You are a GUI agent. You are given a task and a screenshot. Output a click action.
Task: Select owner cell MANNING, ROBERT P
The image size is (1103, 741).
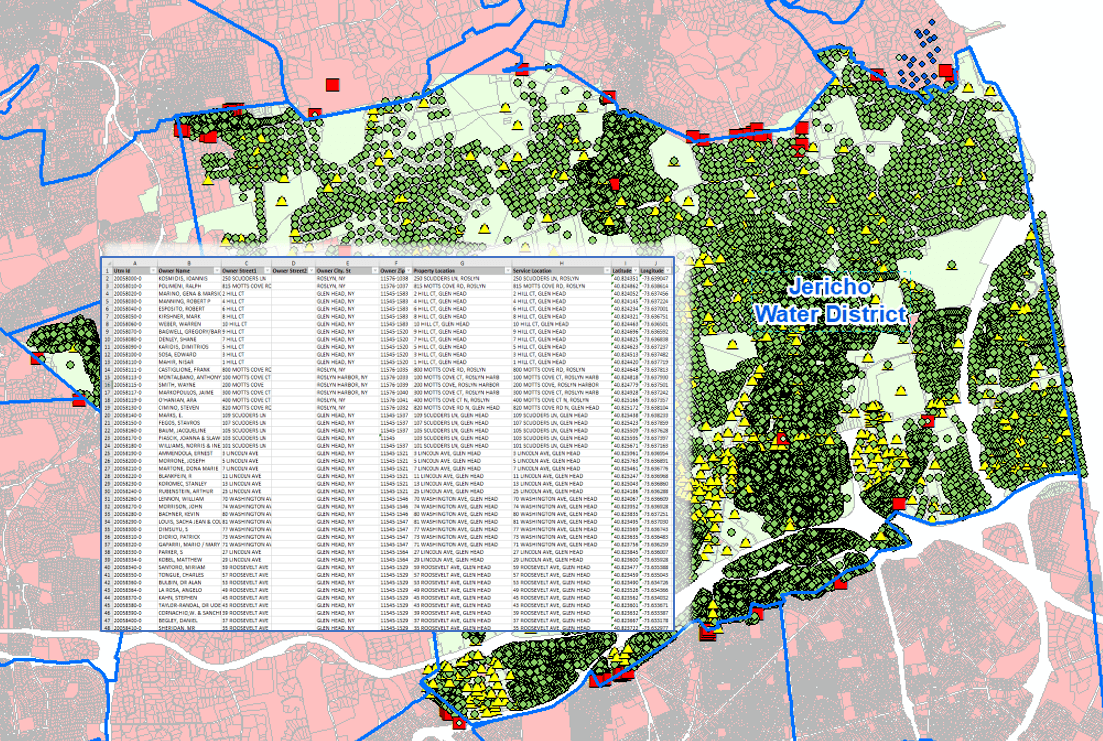[x=189, y=301]
